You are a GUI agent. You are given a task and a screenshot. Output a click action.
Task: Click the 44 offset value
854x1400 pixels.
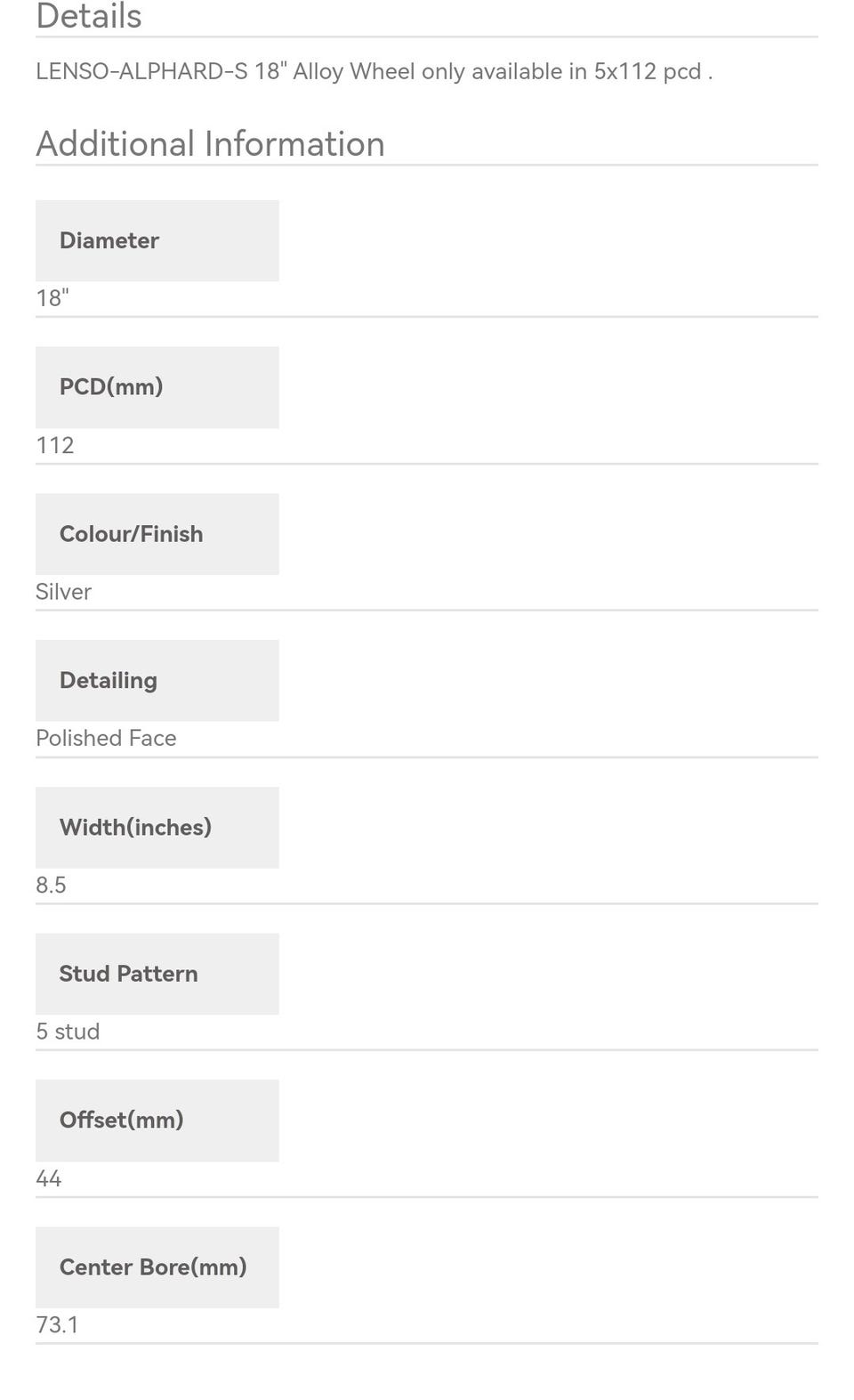49,1178
